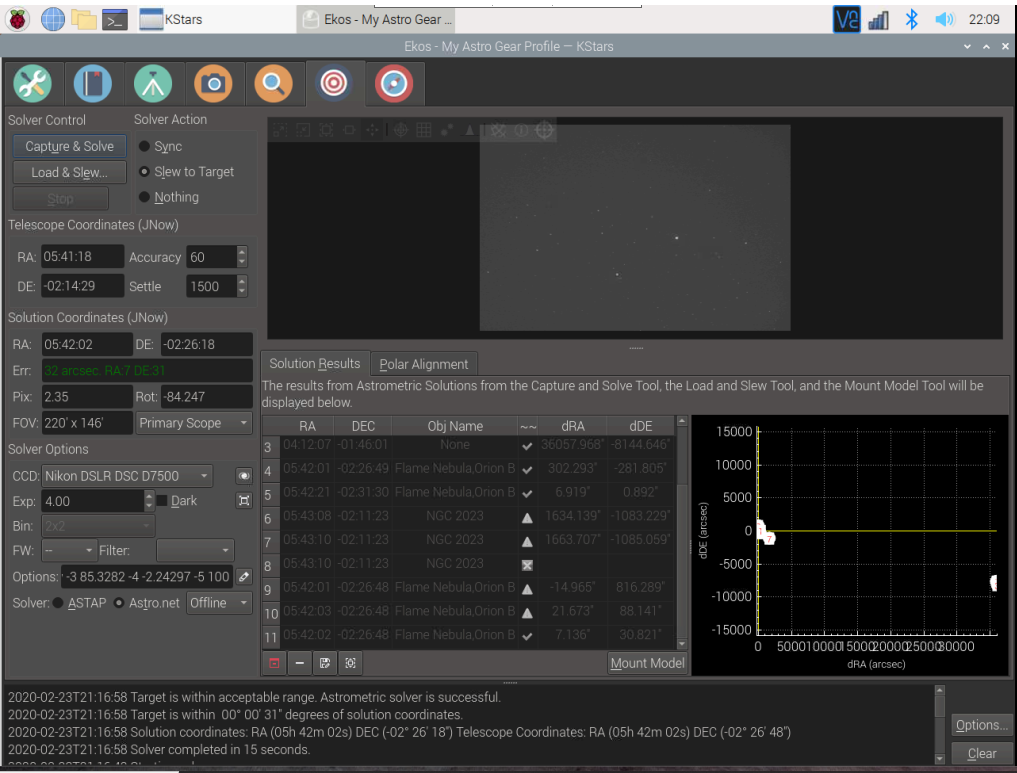Image resolution: width=1017 pixels, height=773 pixels.
Task: Click the VNC icon in system tray
Action: (x=846, y=19)
